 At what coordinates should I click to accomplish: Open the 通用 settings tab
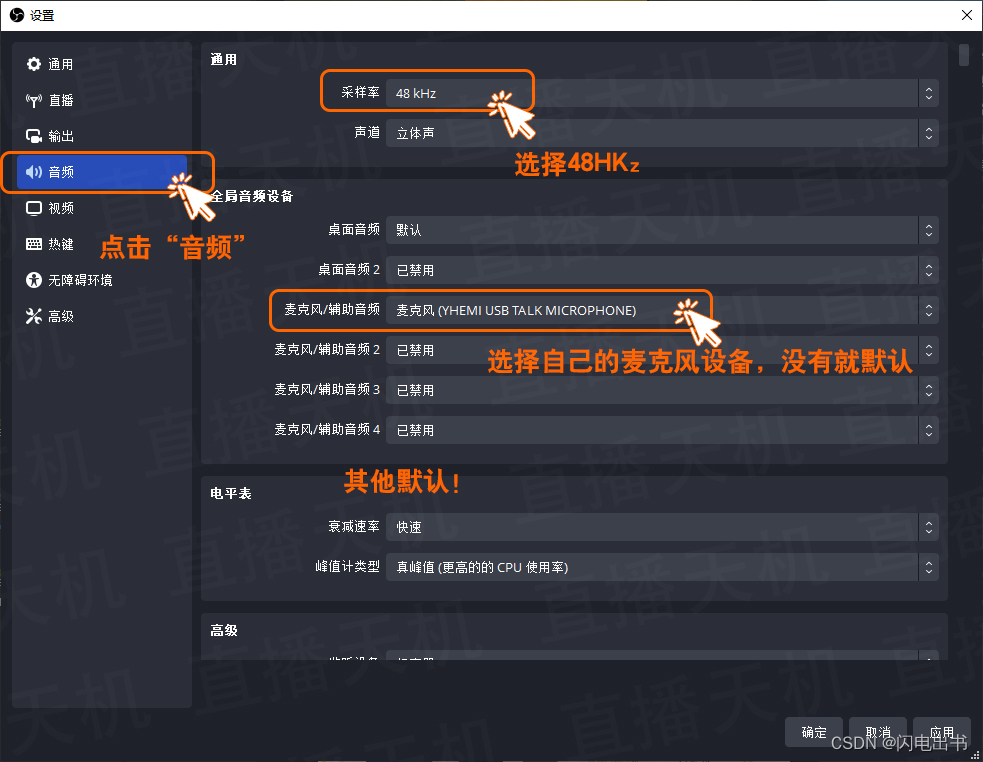(x=102, y=64)
